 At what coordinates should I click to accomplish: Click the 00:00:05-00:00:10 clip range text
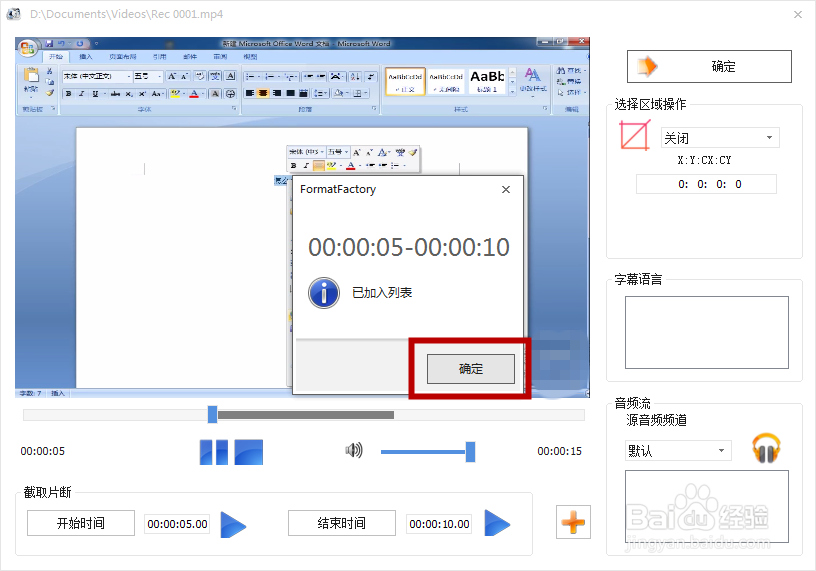click(409, 247)
